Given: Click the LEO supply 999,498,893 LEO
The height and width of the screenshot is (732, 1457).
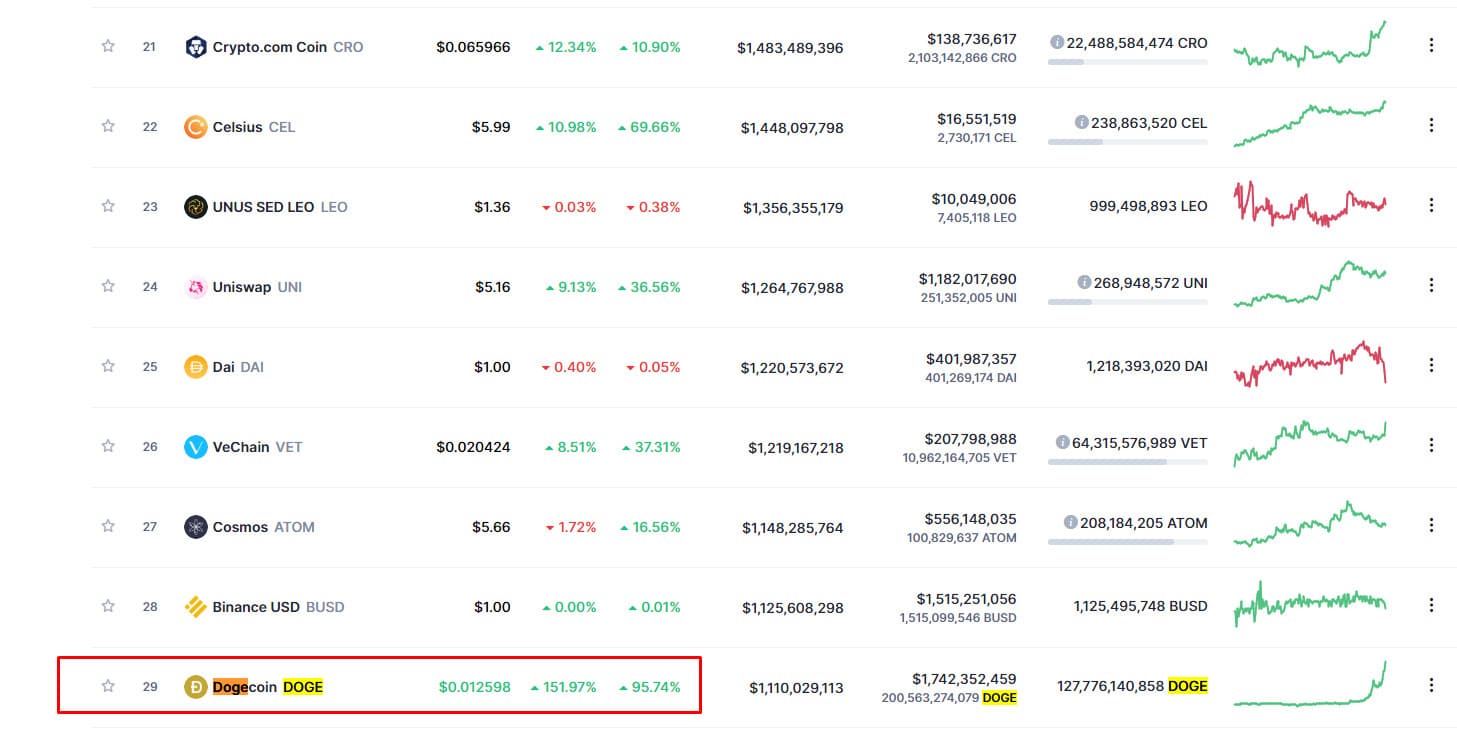Looking at the screenshot, I should (1148, 206).
